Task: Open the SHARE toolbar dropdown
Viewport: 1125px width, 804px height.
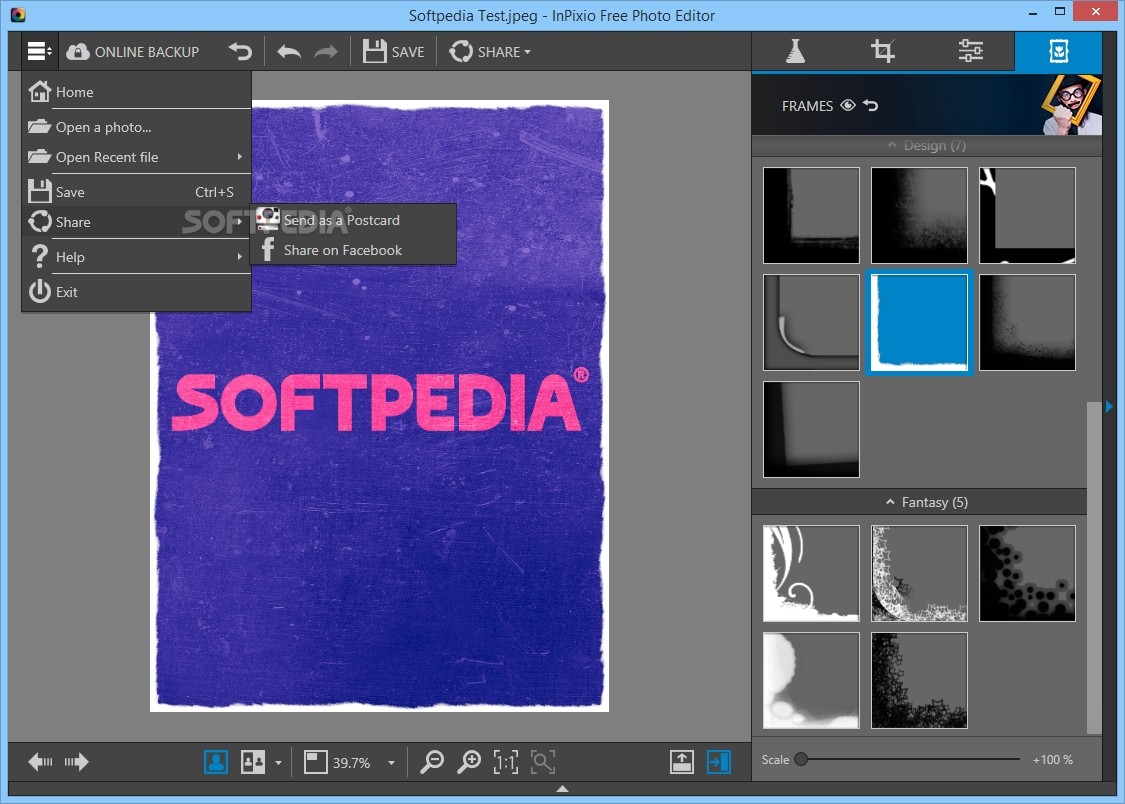Action: (x=490, y=52)
